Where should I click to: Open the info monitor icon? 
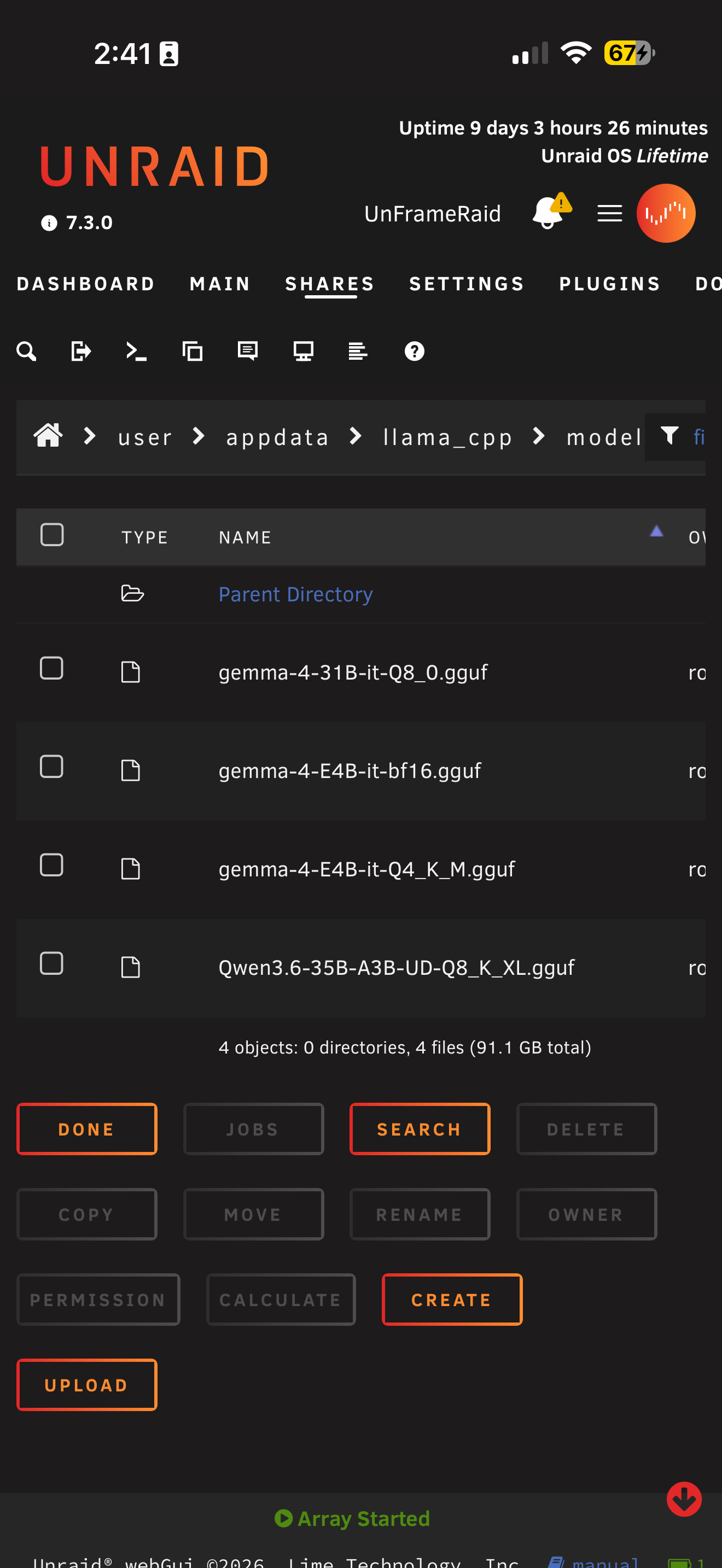click(x=303, y=351)
